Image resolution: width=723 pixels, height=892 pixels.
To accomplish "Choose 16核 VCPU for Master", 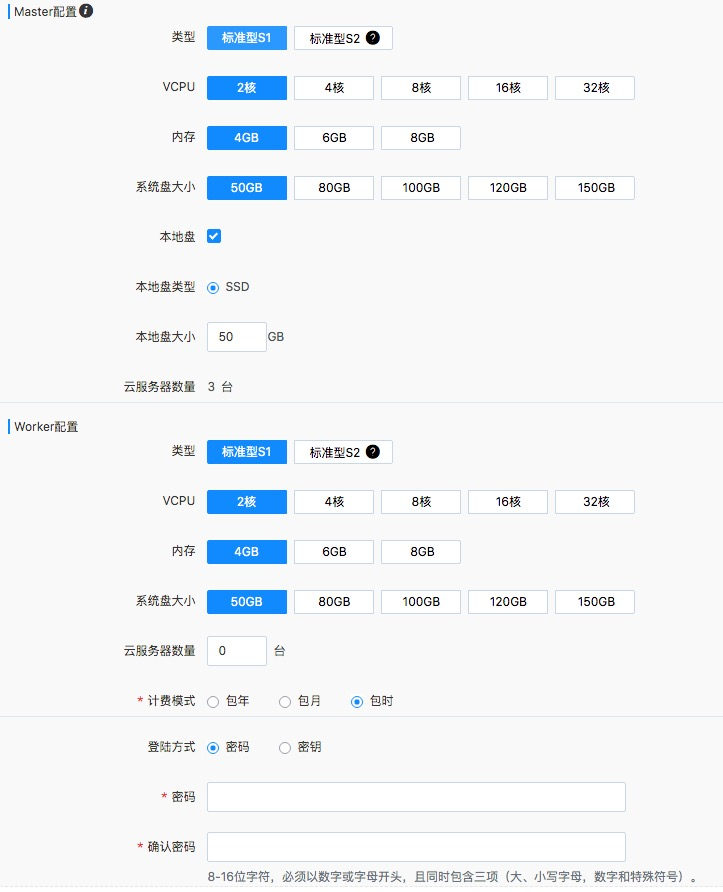I will (508, 88).
